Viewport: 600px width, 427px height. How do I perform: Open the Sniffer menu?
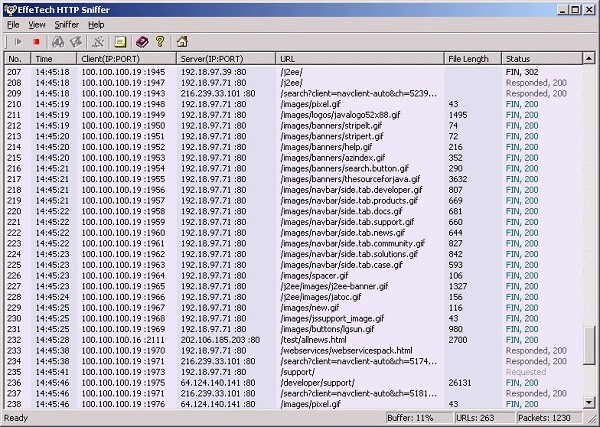click(x=67, y=24)
